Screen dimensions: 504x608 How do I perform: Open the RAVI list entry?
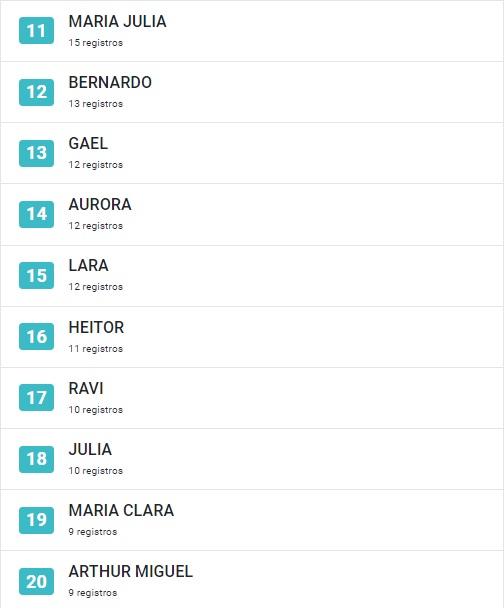click(252, 398)
